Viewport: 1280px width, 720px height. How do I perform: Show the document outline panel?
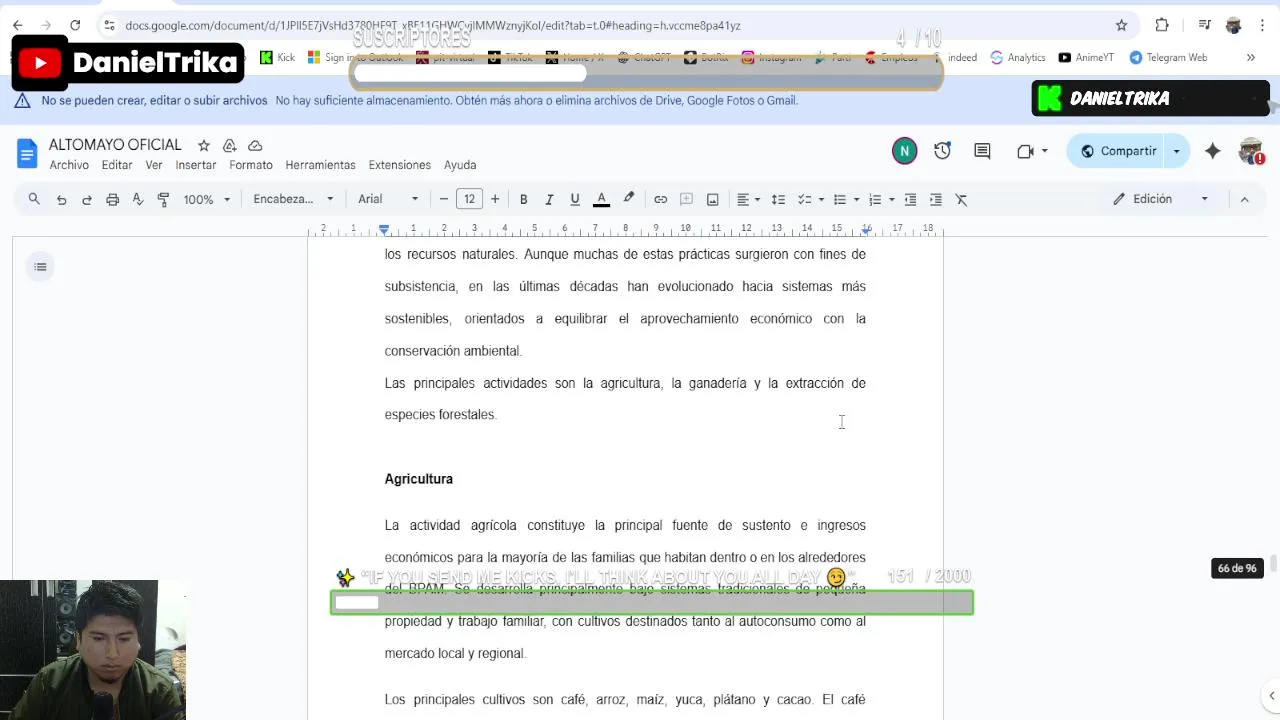point(40,267)
